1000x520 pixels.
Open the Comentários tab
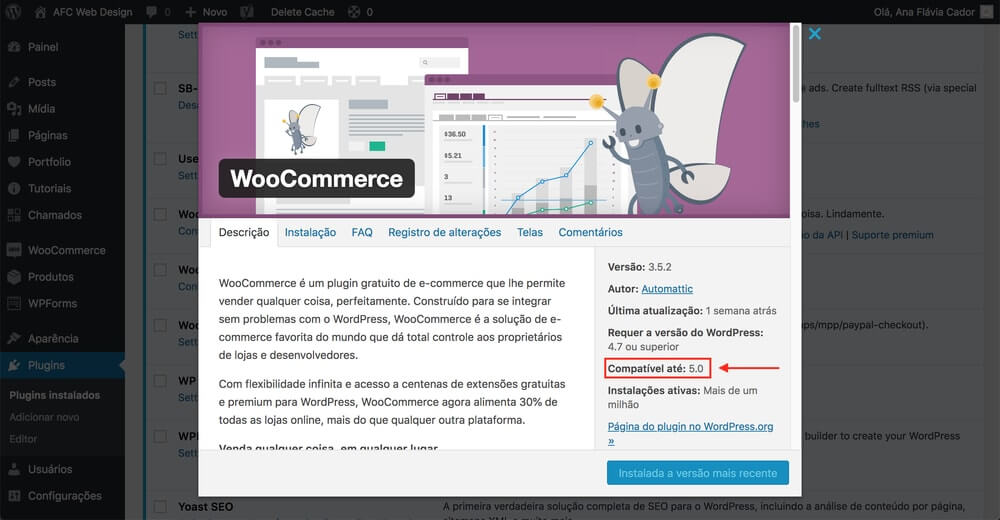click(590, 233)
